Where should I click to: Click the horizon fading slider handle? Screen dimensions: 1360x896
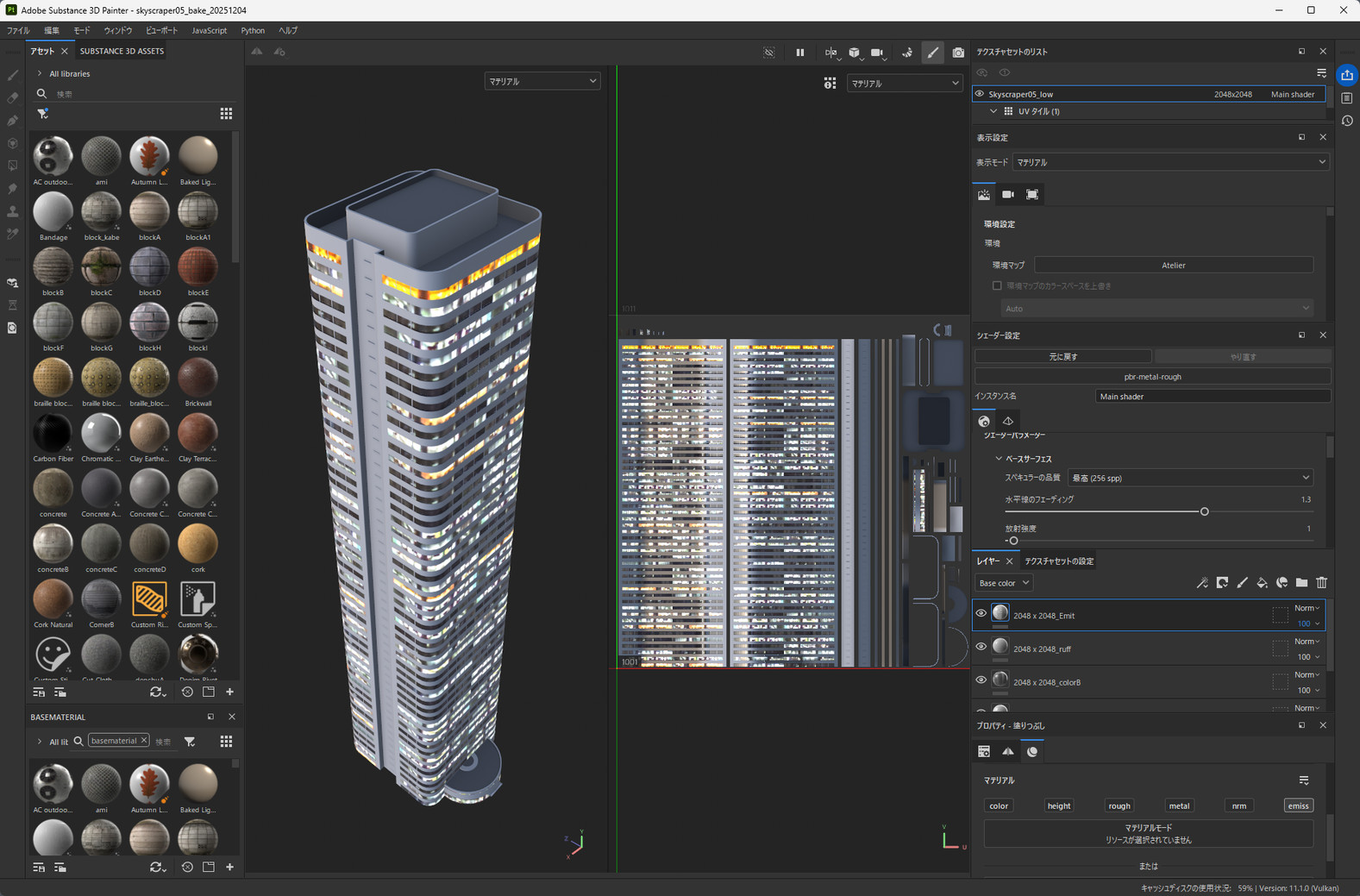(1204, 511)
